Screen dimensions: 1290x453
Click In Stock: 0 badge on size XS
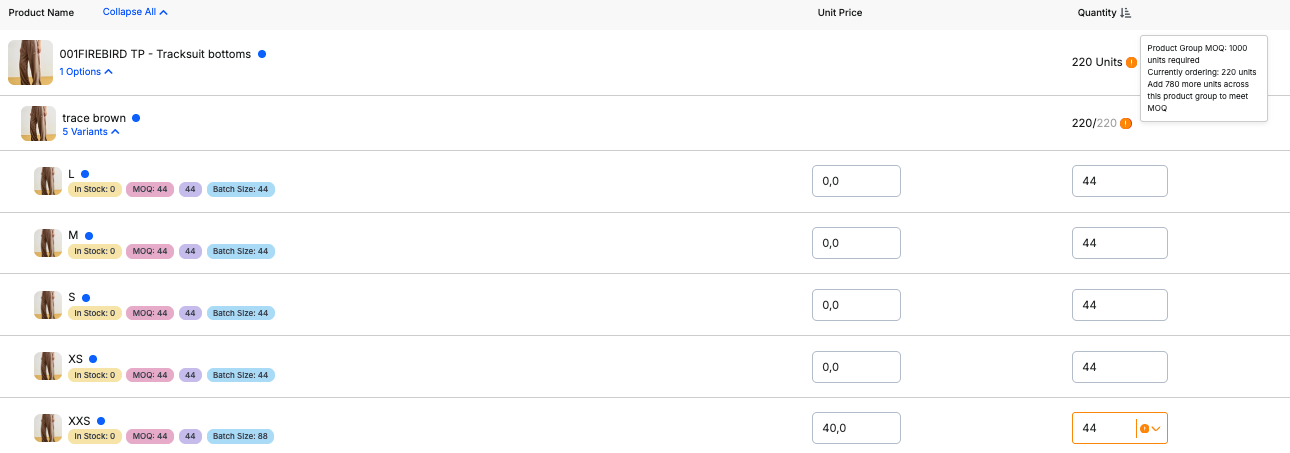(x=95, y=375)
